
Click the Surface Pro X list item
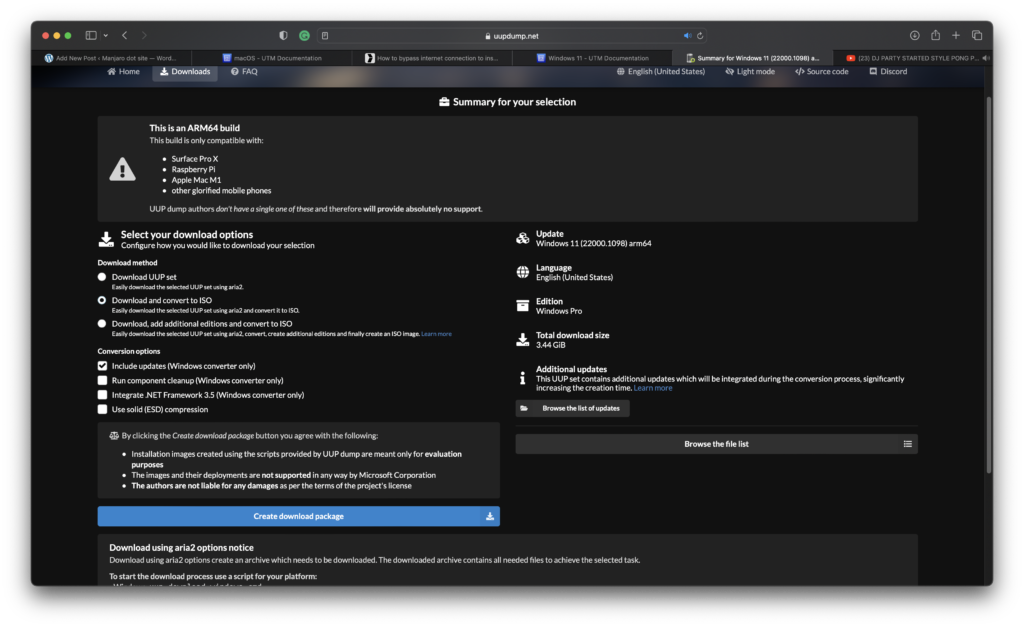[195, 159]
